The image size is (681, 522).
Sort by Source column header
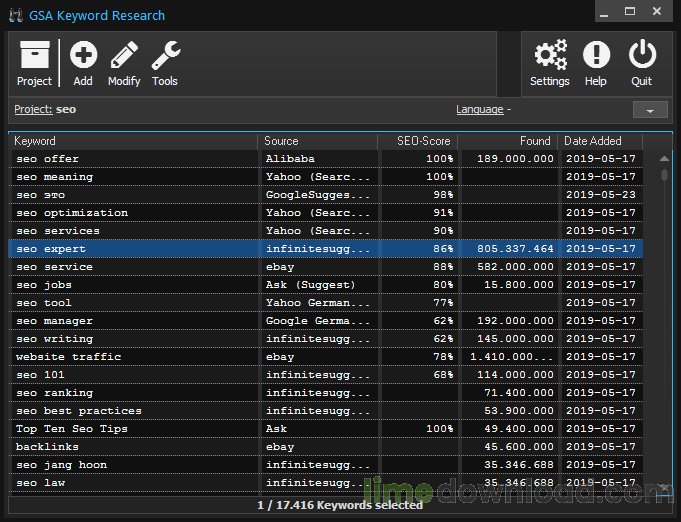318,141
